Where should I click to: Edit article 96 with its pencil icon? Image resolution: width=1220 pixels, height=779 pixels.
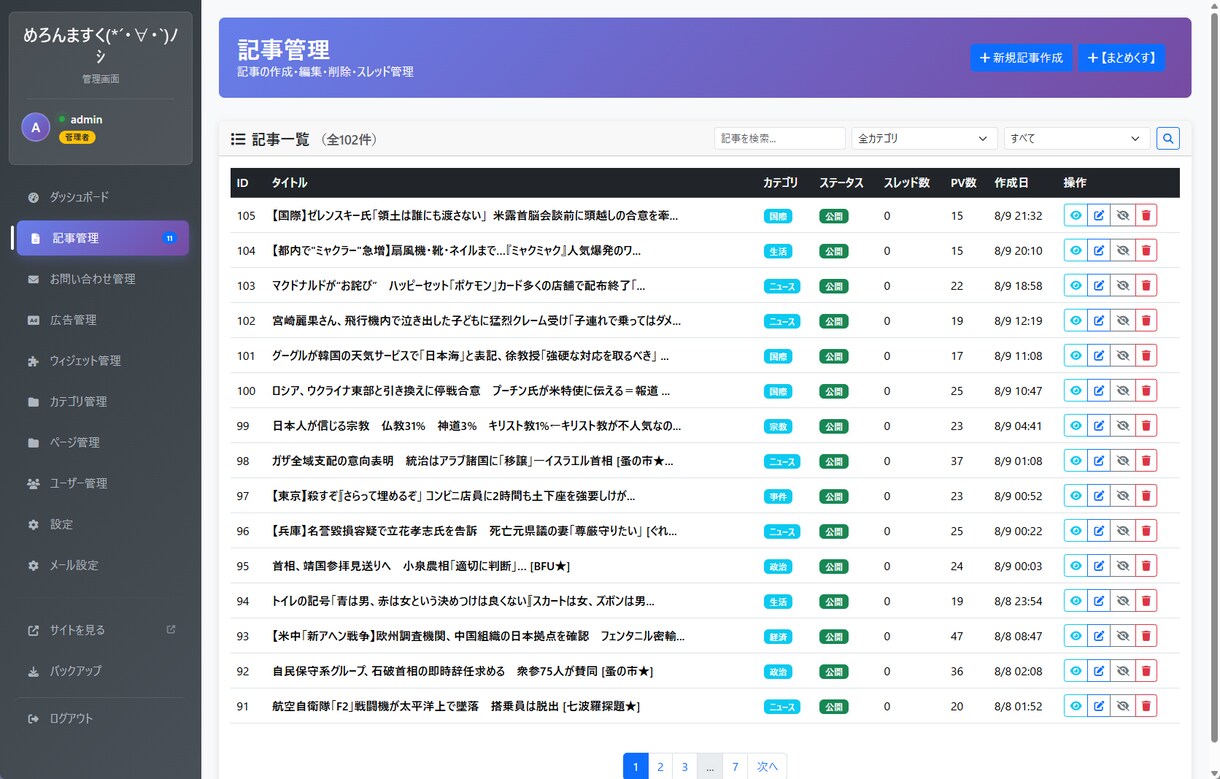point(1099,530)
